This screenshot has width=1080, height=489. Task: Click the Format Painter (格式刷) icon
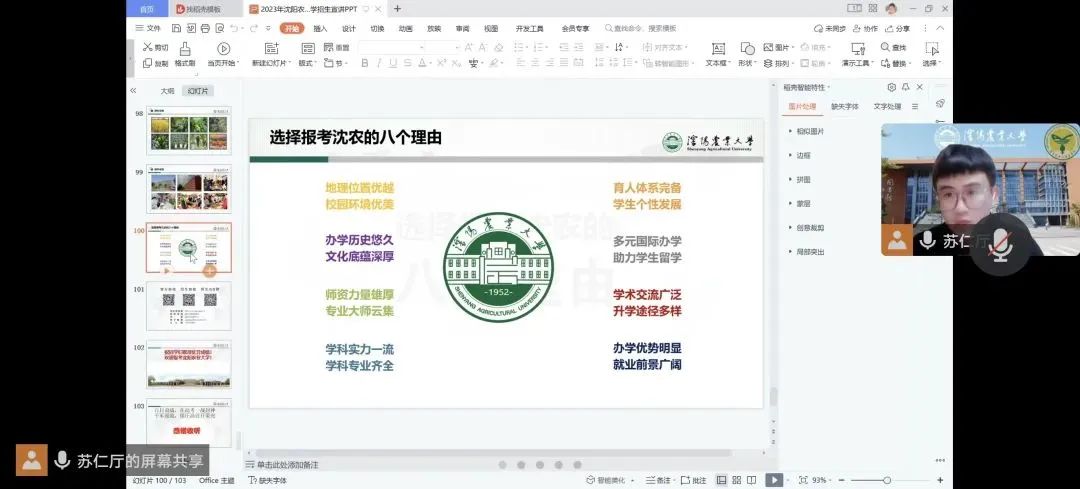click(185, 48)
